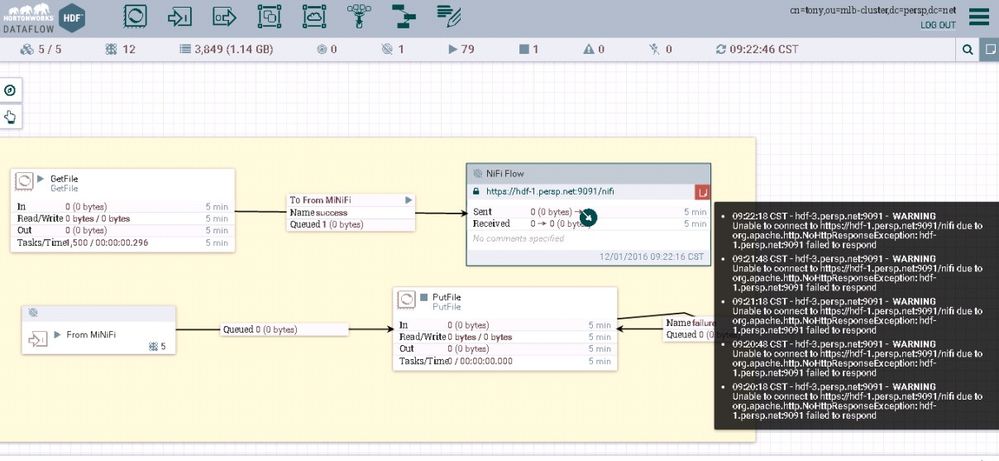
Task: Expand the Operate panel hand button
Action: click(x=10, y=116)
